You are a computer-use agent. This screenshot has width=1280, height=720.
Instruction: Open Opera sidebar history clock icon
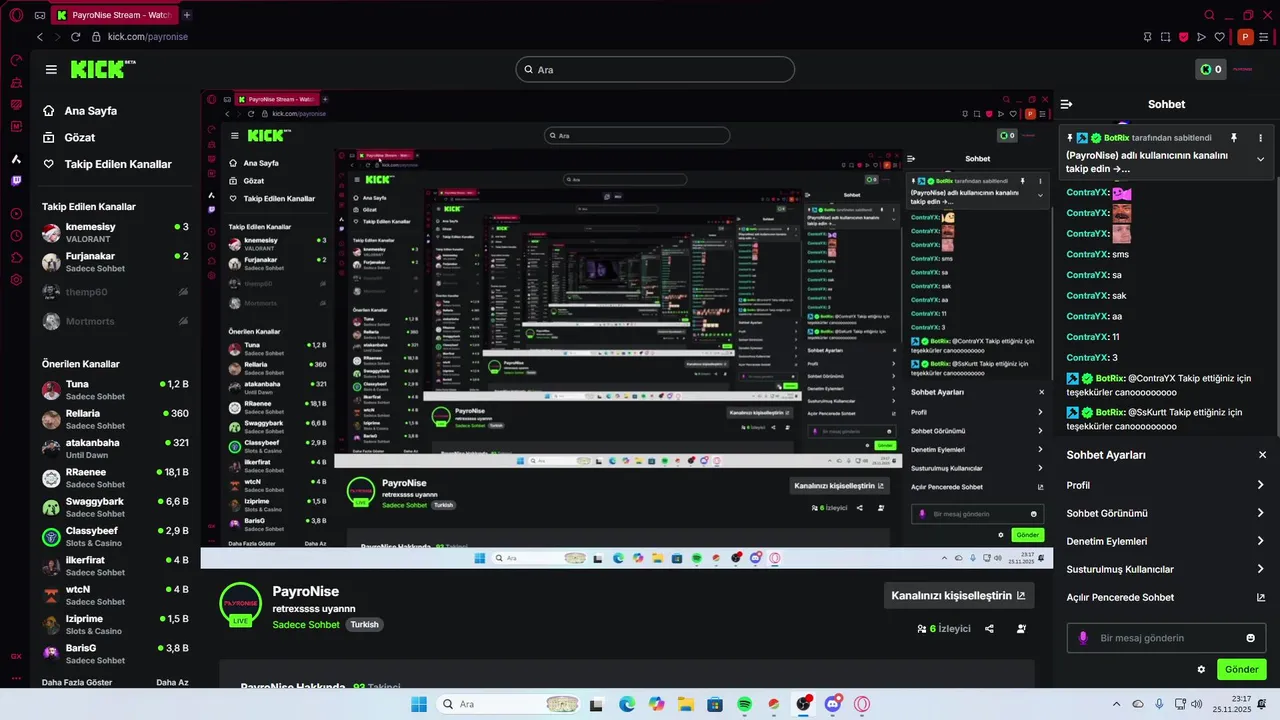tap(16, 236)
